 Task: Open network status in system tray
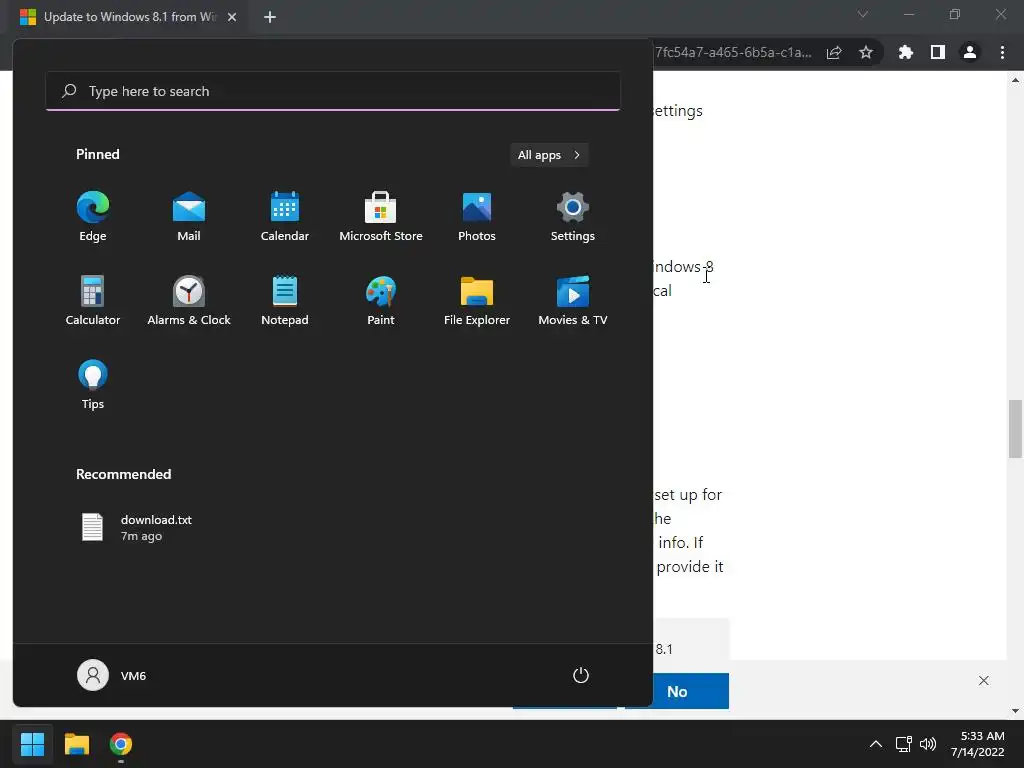click(903, 744)
